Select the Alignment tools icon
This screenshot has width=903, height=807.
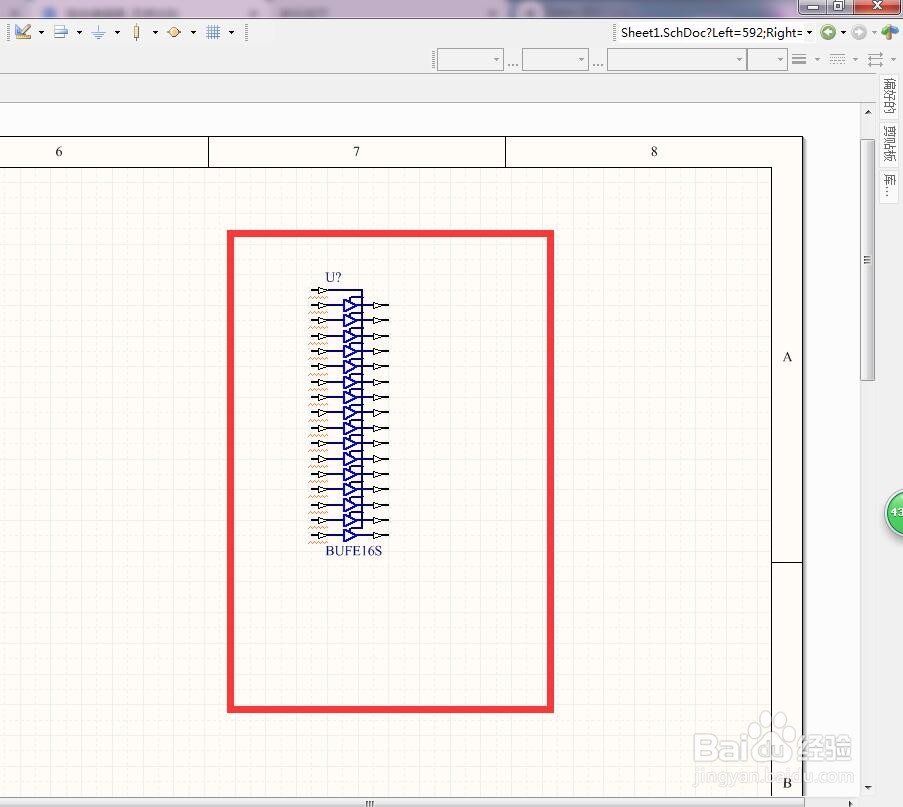[60, 32]
